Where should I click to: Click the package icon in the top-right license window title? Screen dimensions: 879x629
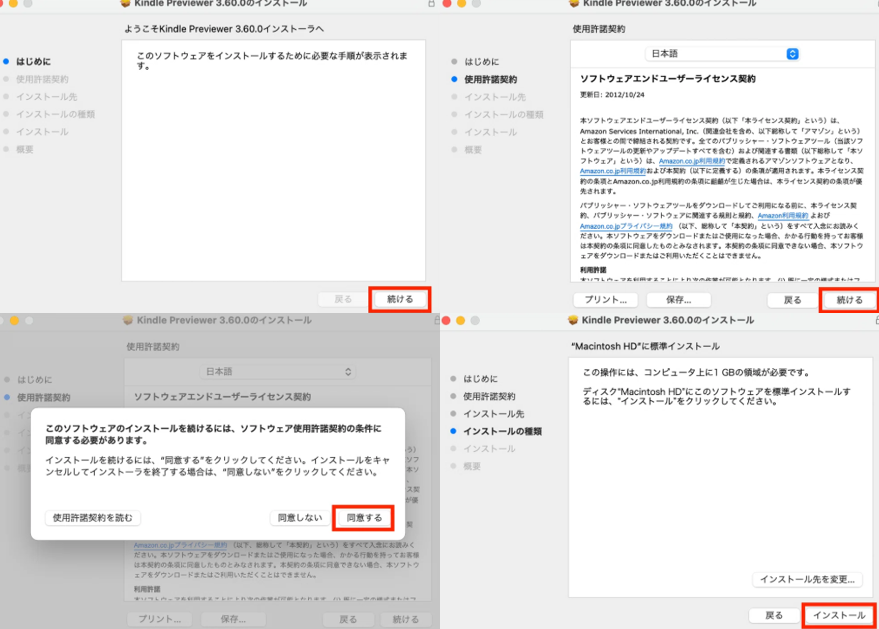574,3
